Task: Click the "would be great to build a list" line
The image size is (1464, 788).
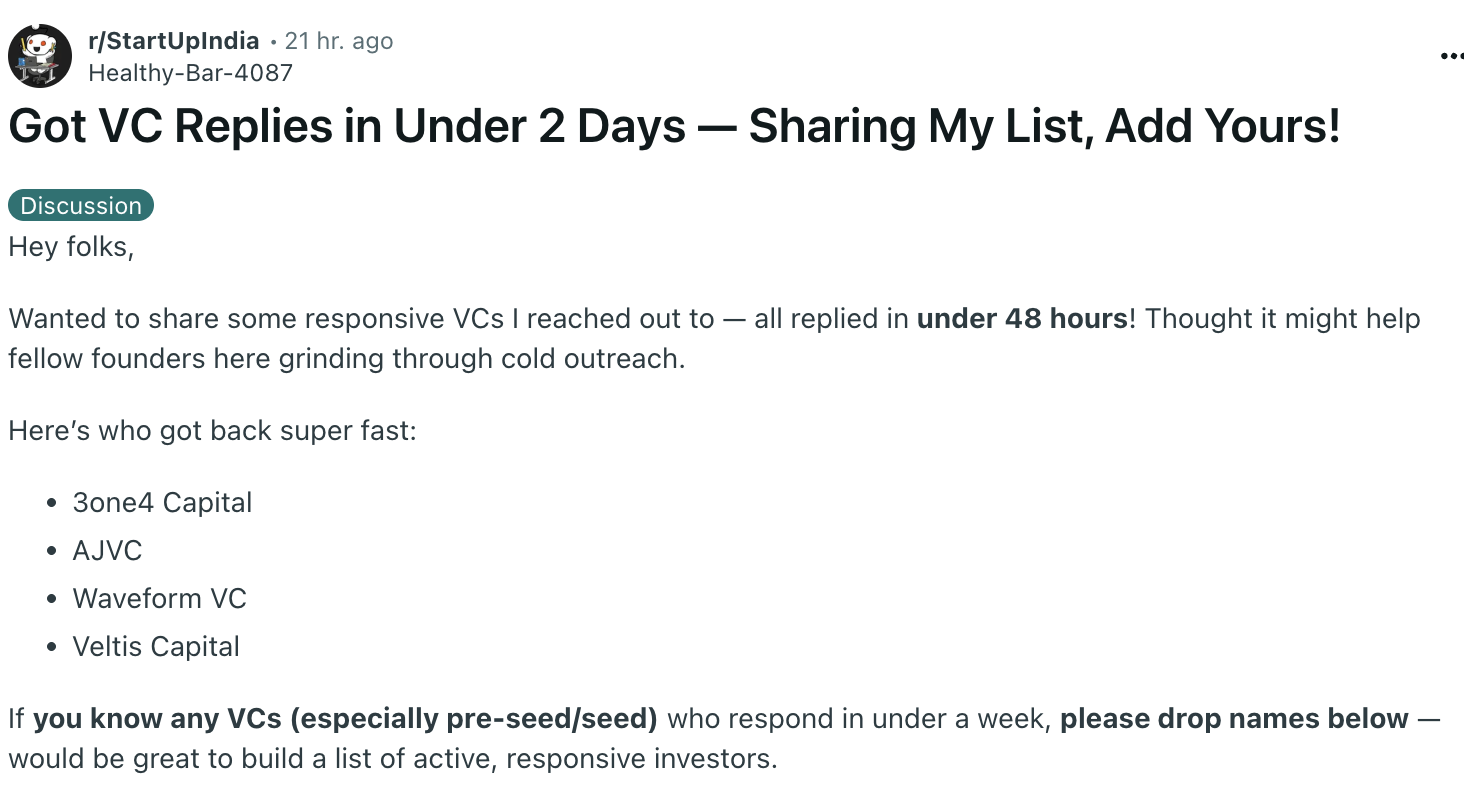Action: (392, 759)
